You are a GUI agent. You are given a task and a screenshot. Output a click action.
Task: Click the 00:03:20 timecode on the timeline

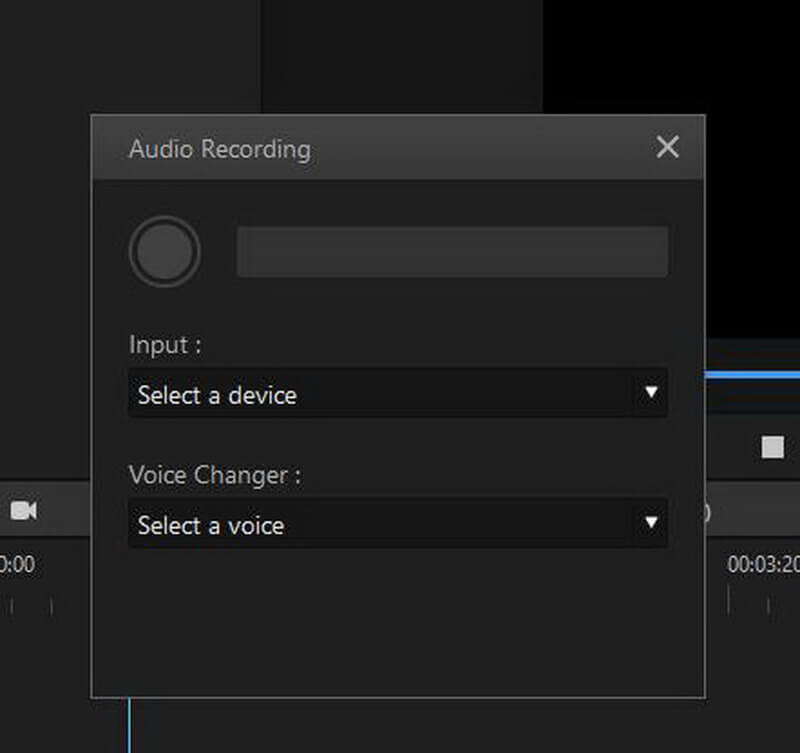[x=763, y=564]
